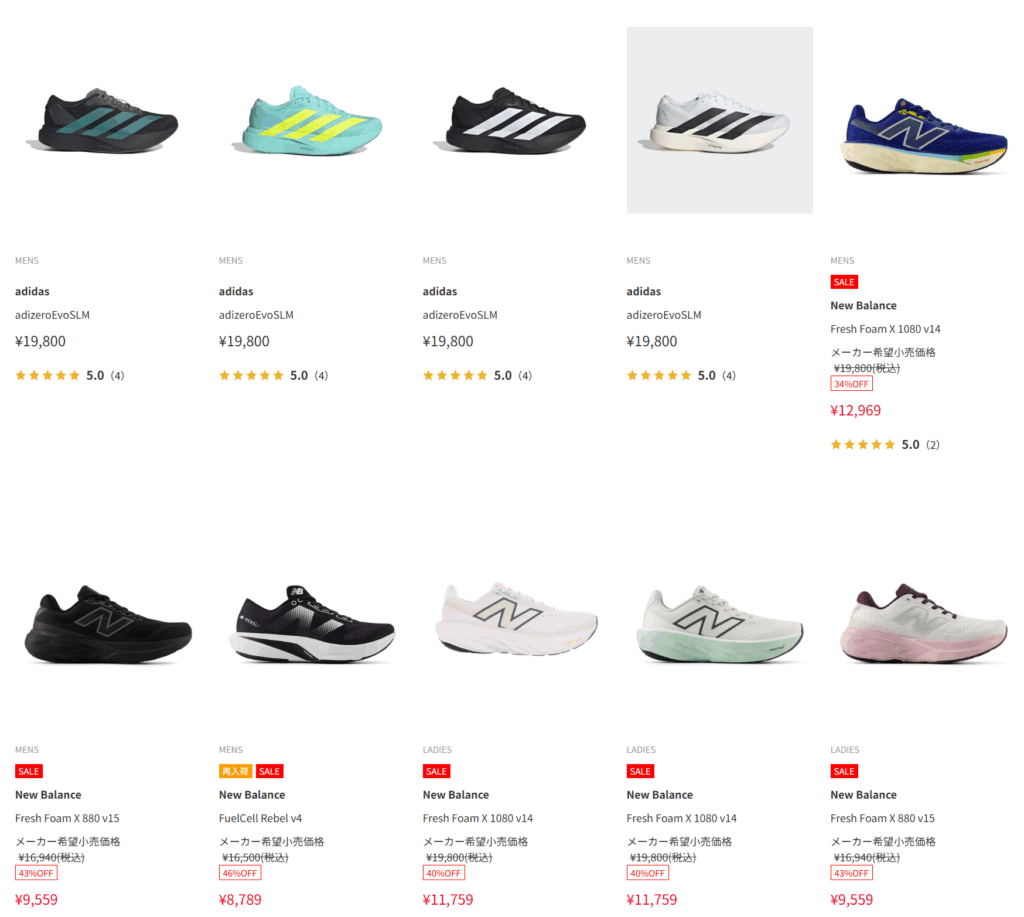The width and height of the screenshot is (1024, 917).
Task: Open the white adidas shoe on gray background
Action: tap(720, 120)
